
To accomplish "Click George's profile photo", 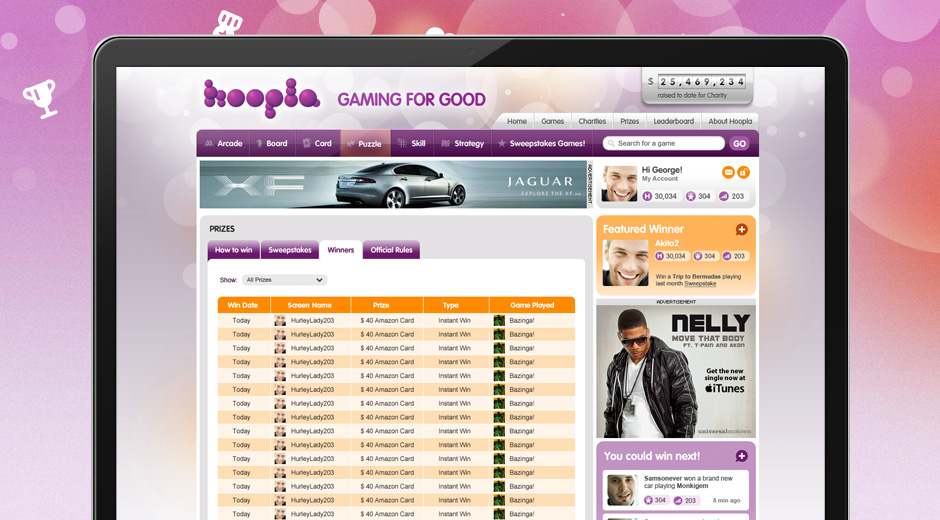I will (x=619, y=184).
